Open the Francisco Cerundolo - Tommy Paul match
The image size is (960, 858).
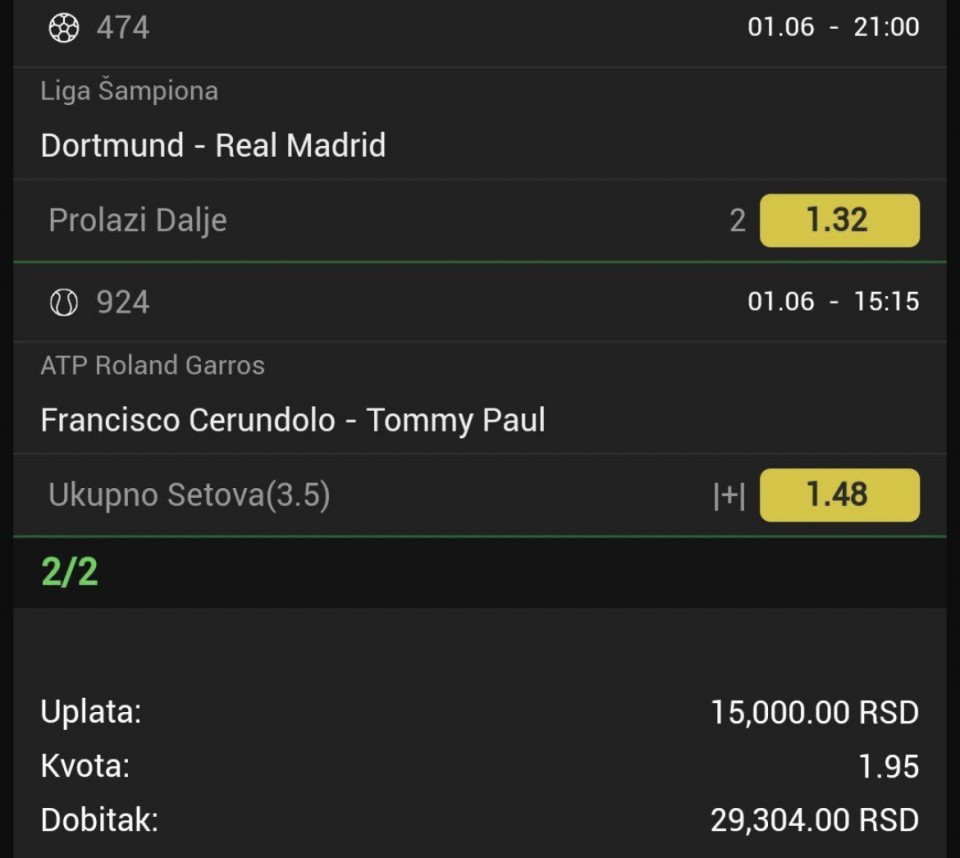pos(293,419)
